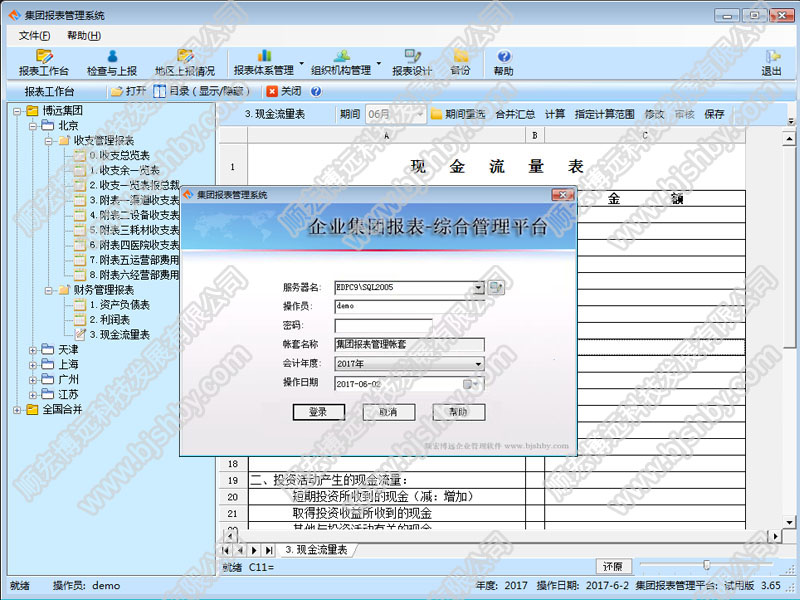Click the 报表体系管理 chart icon
The image size is (800, 600).
(x=264, y=63)
